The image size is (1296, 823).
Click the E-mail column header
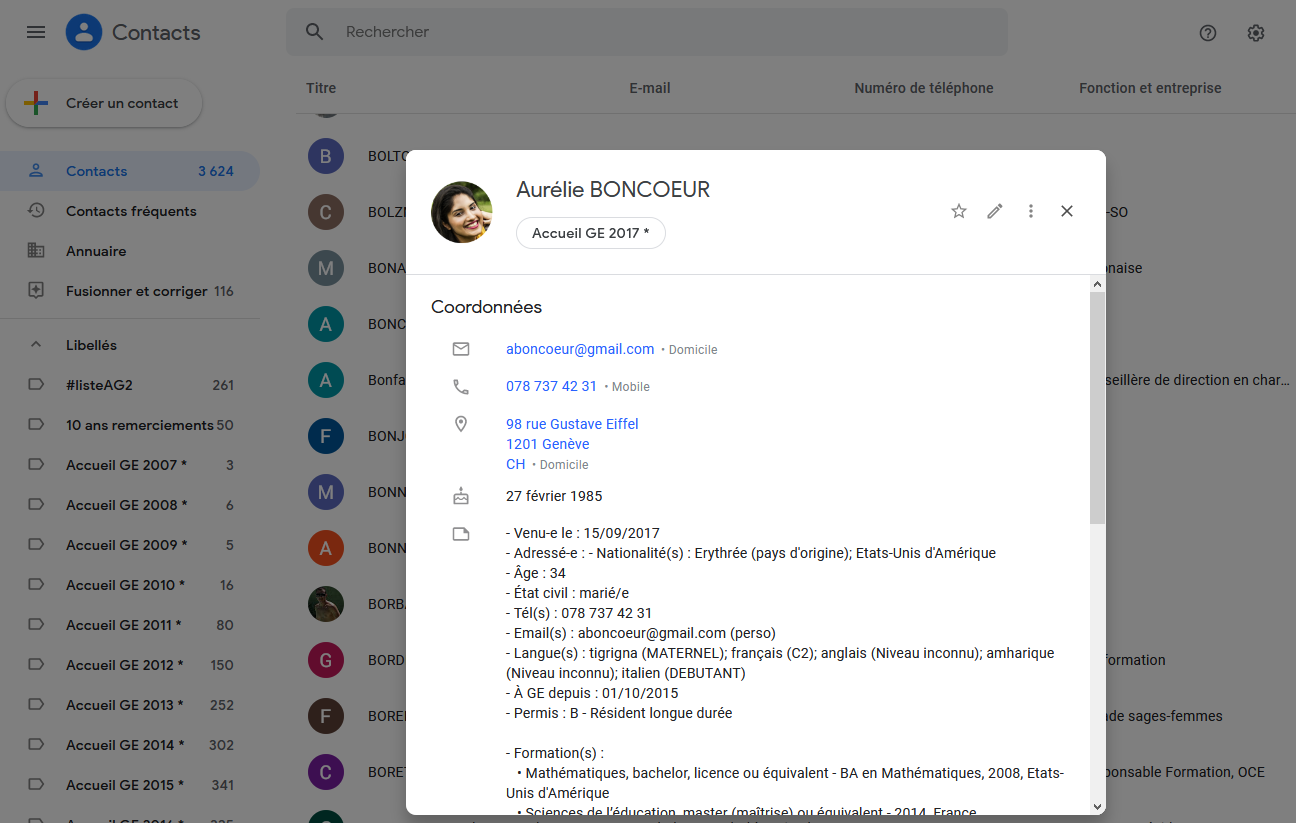650,88
